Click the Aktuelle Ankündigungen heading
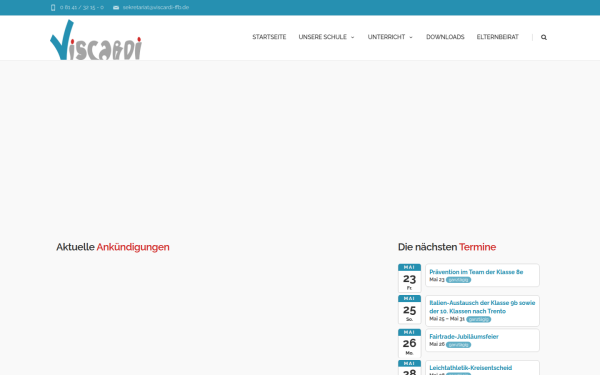 (113, 247)
